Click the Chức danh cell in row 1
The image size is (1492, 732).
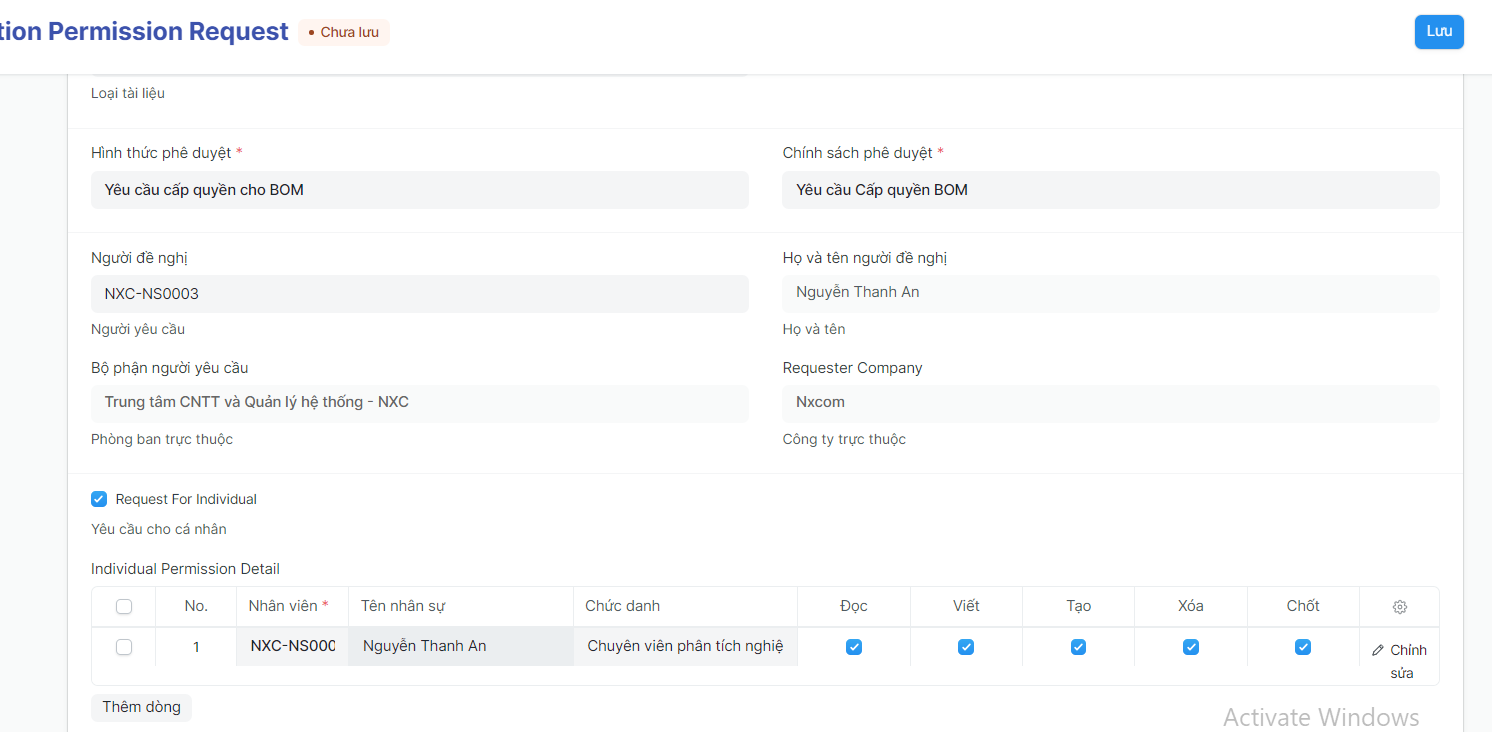pos(685,646)
